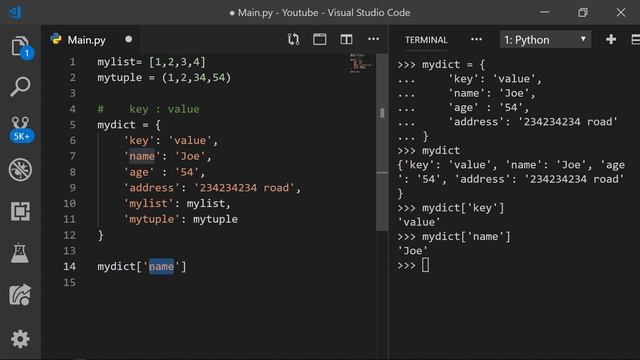
Task: Click the '# key : value' comment
Action: pos(148,109)
